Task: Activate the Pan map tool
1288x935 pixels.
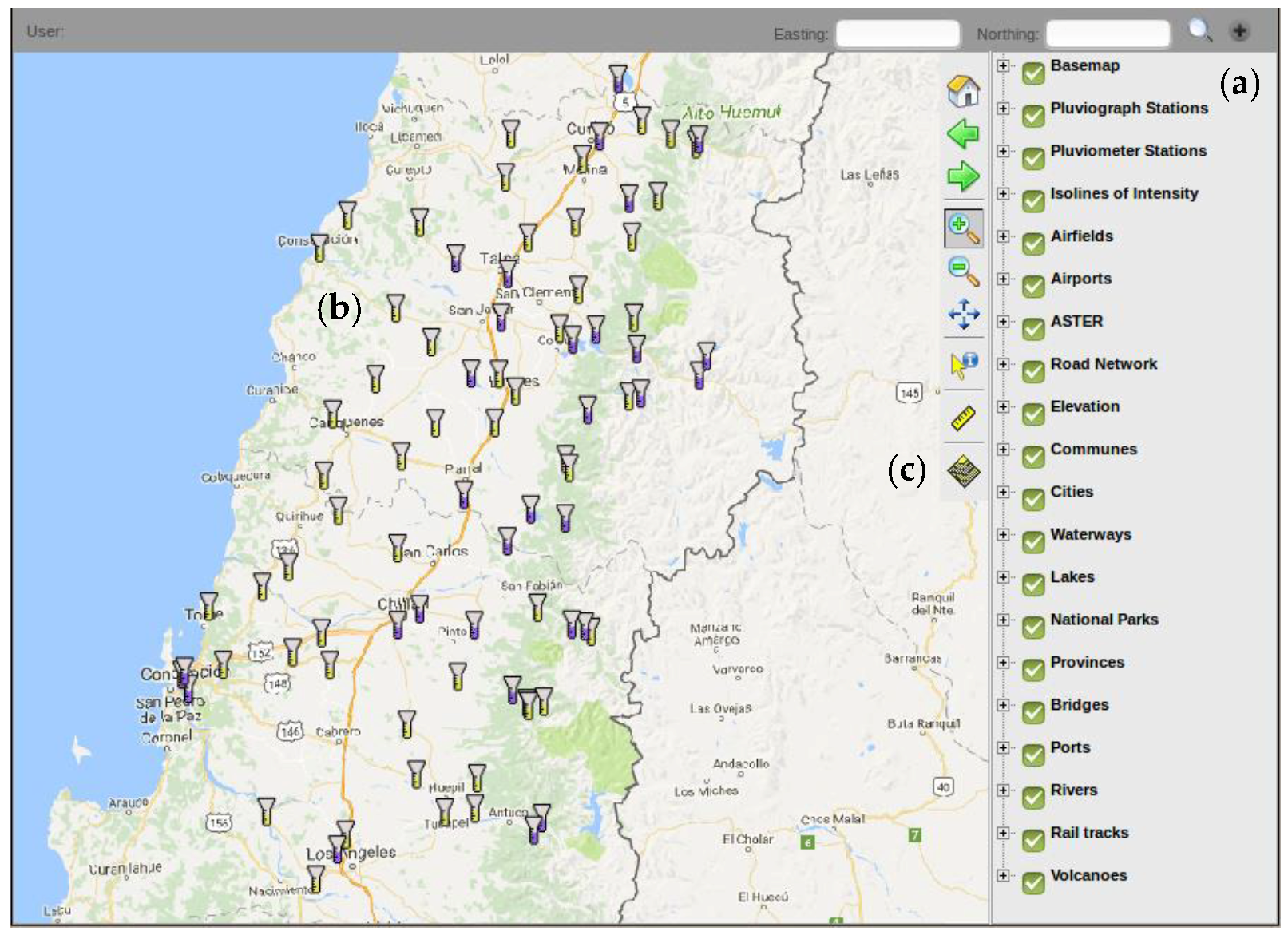Action: [963, 314]
